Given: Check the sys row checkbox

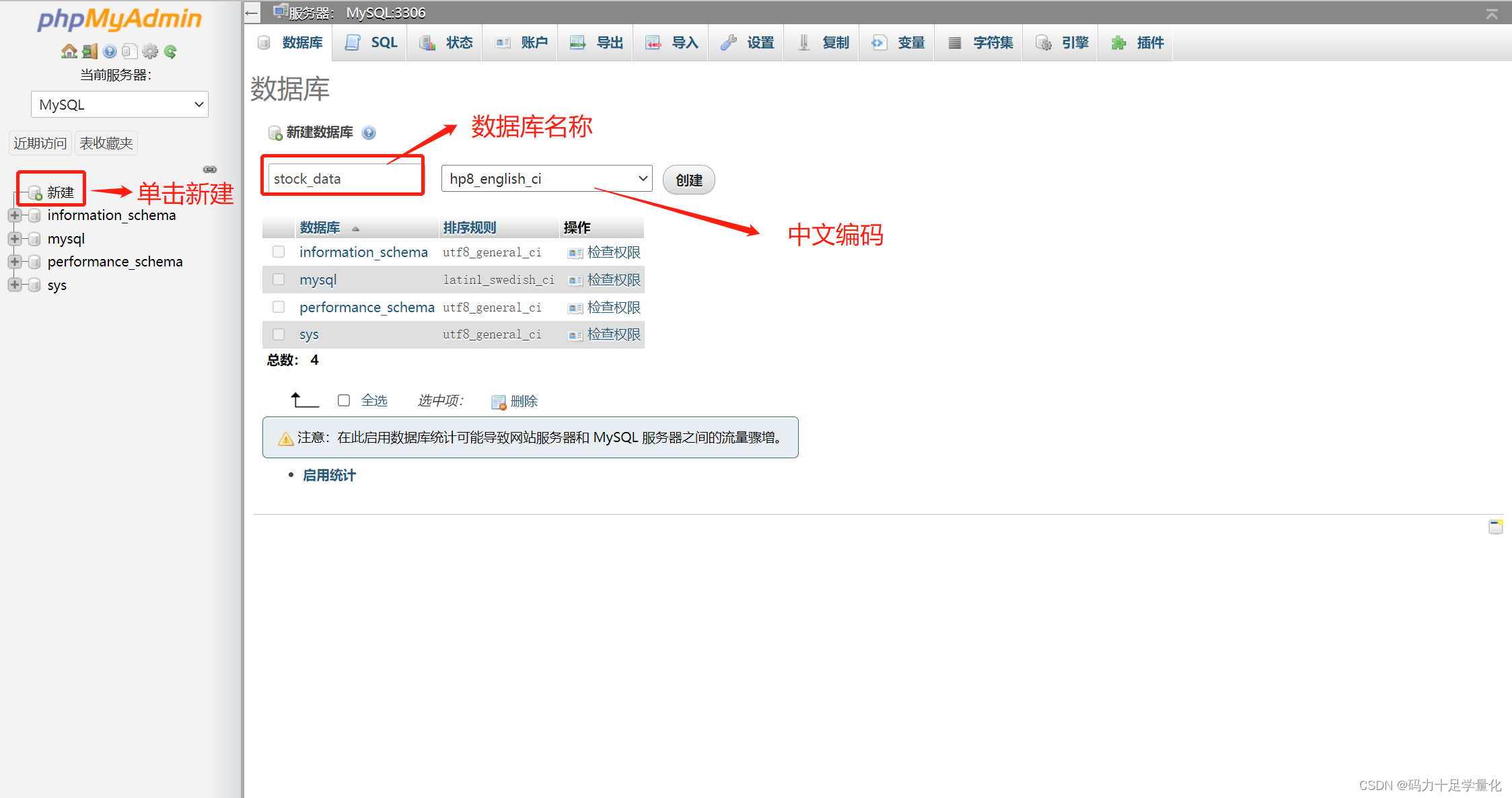Looking at the screenshot, I should coord(279,334).
